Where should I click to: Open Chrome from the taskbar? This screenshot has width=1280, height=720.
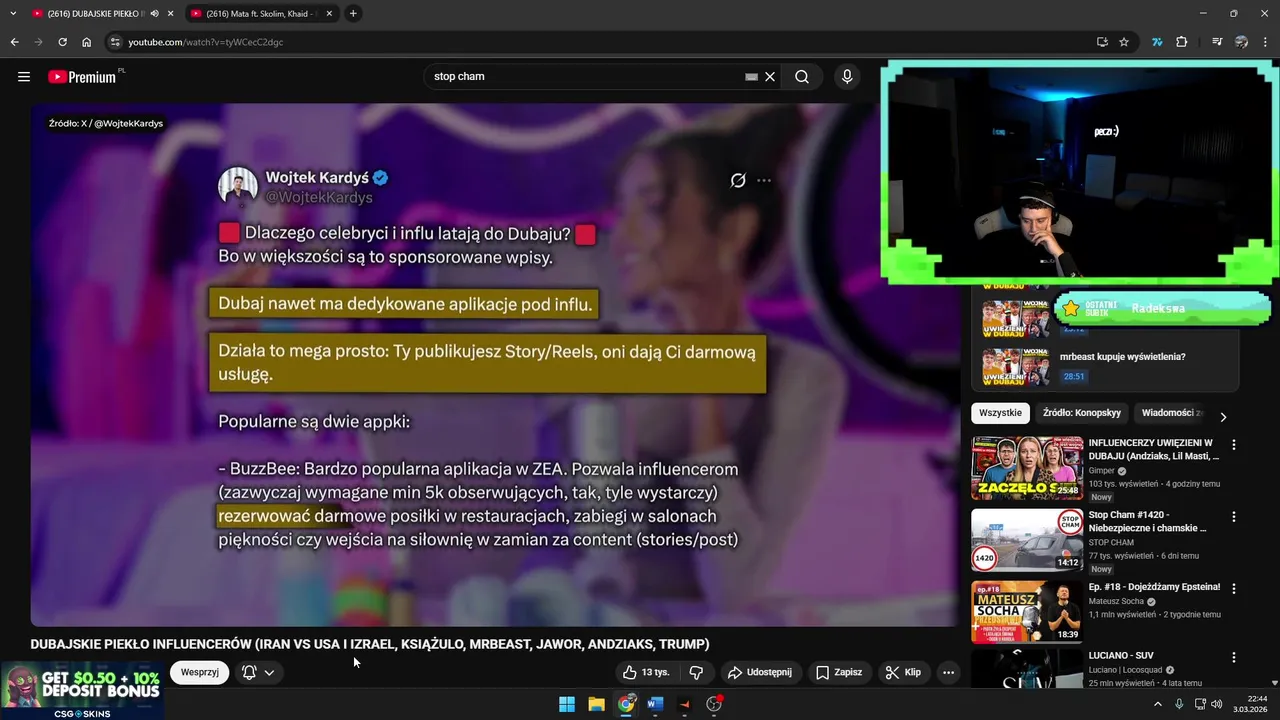pos(626,704)
